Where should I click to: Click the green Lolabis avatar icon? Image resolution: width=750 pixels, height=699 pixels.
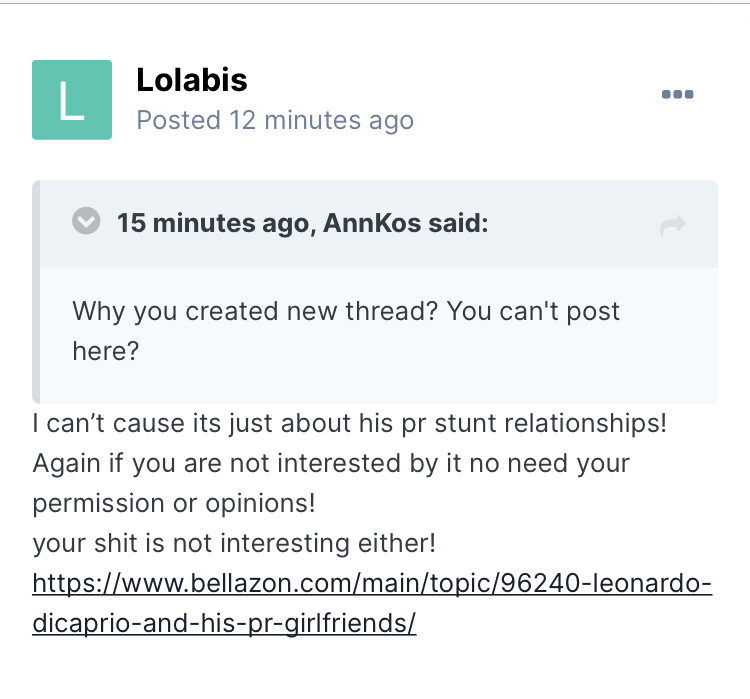tap(72, 99)
